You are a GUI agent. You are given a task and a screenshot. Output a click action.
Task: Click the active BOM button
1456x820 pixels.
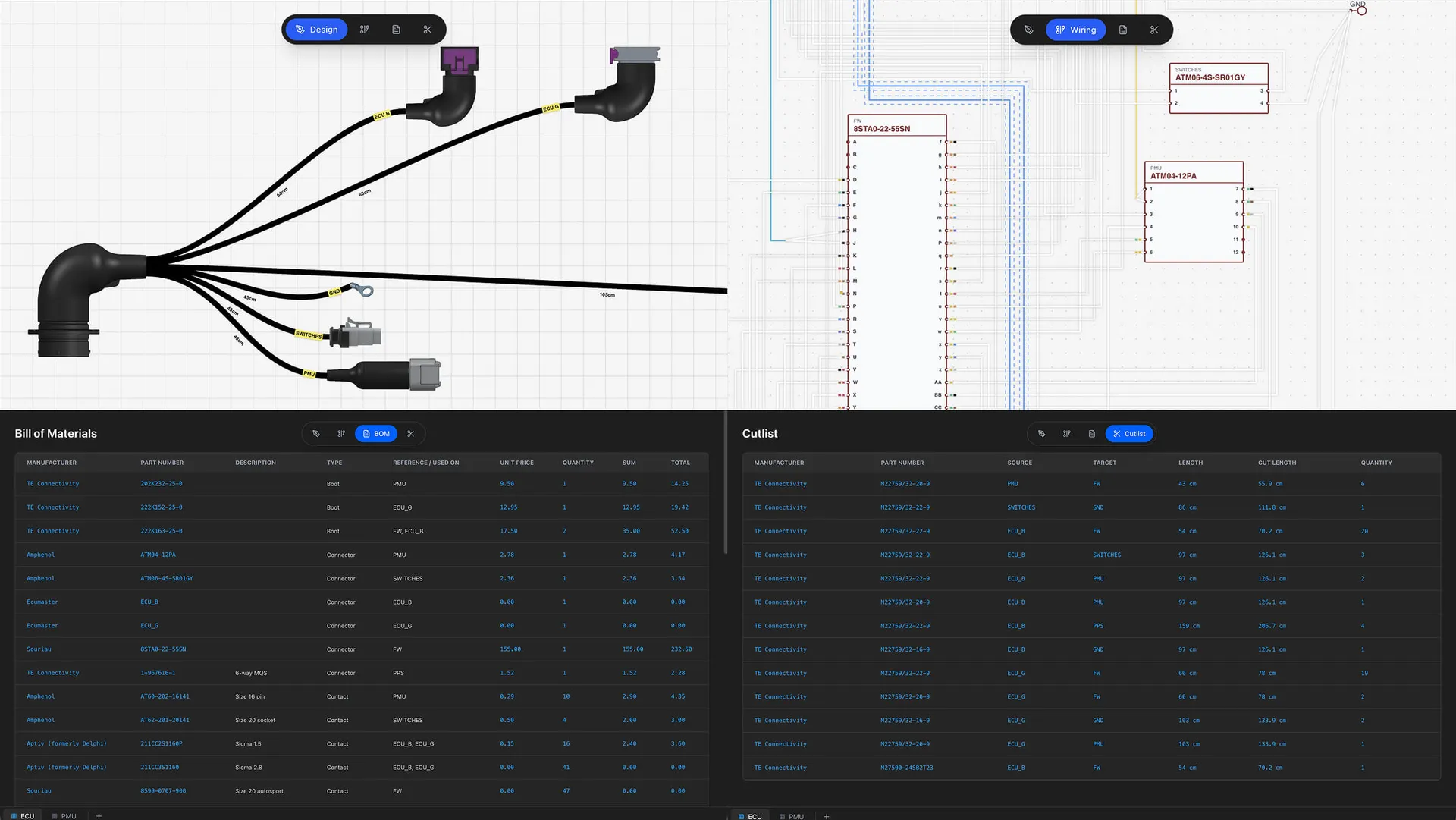(376, 434)
